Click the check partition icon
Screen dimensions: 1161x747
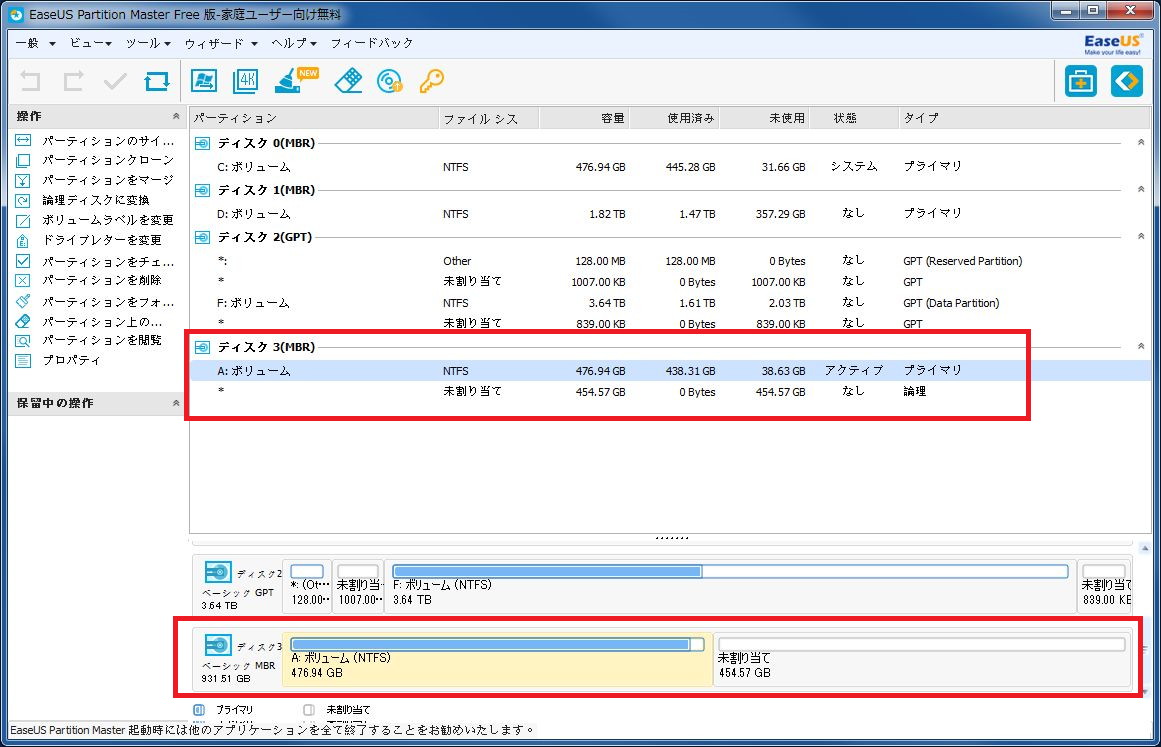(23, 261)
